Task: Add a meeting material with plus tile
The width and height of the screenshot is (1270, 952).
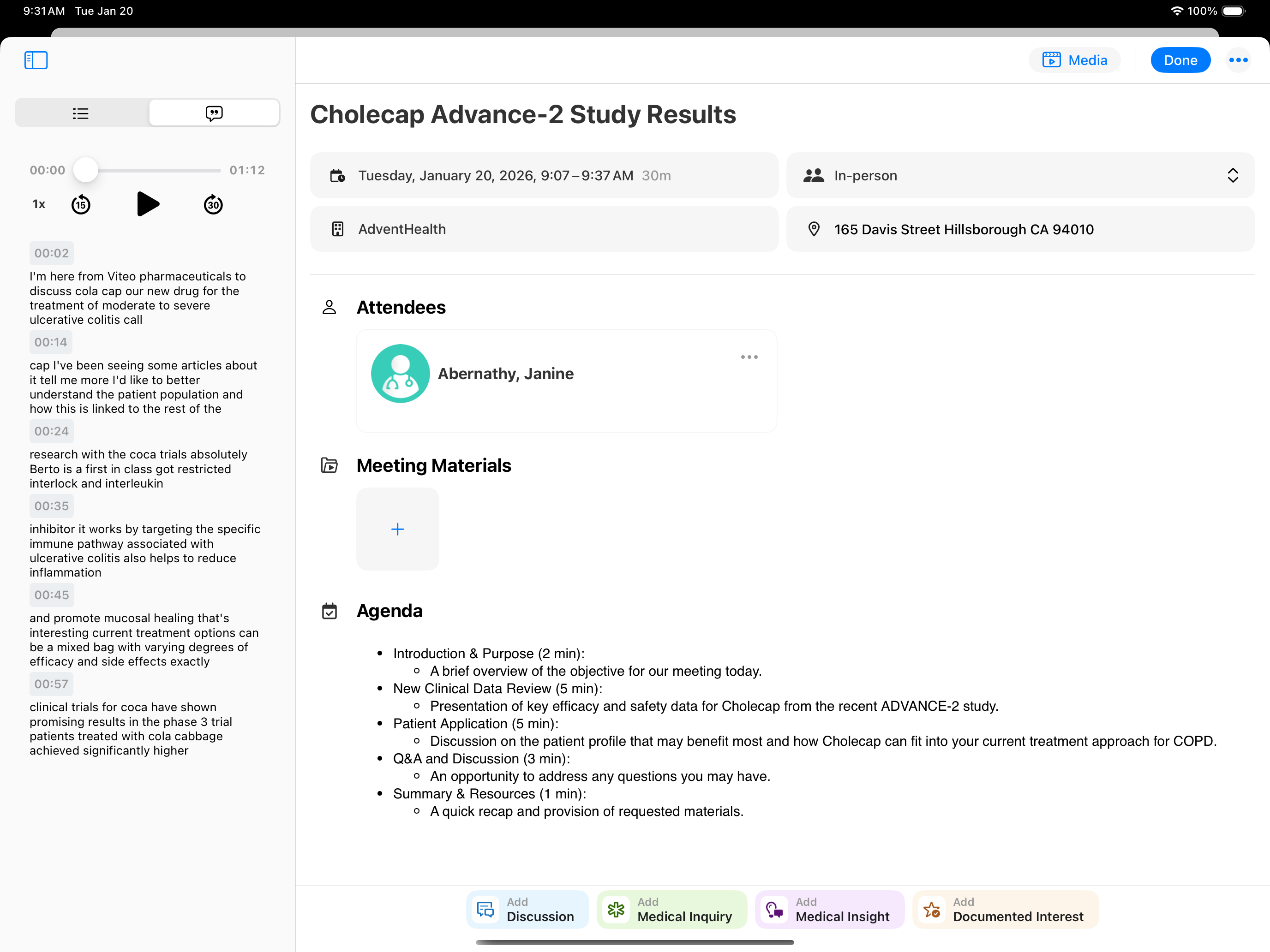Action: pos(397,529)
